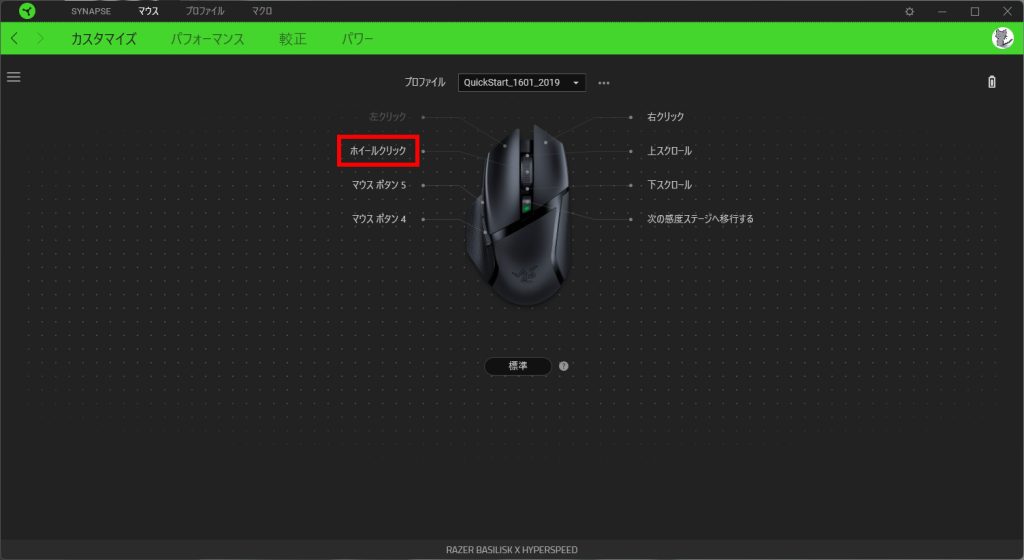Switch to the パフォーマンス tab

tap(208, 39)
